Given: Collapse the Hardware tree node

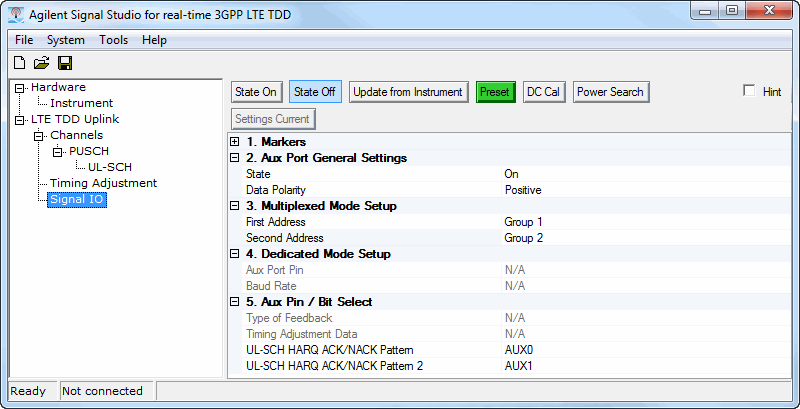Looking at the screenshot, I should 19,87.
